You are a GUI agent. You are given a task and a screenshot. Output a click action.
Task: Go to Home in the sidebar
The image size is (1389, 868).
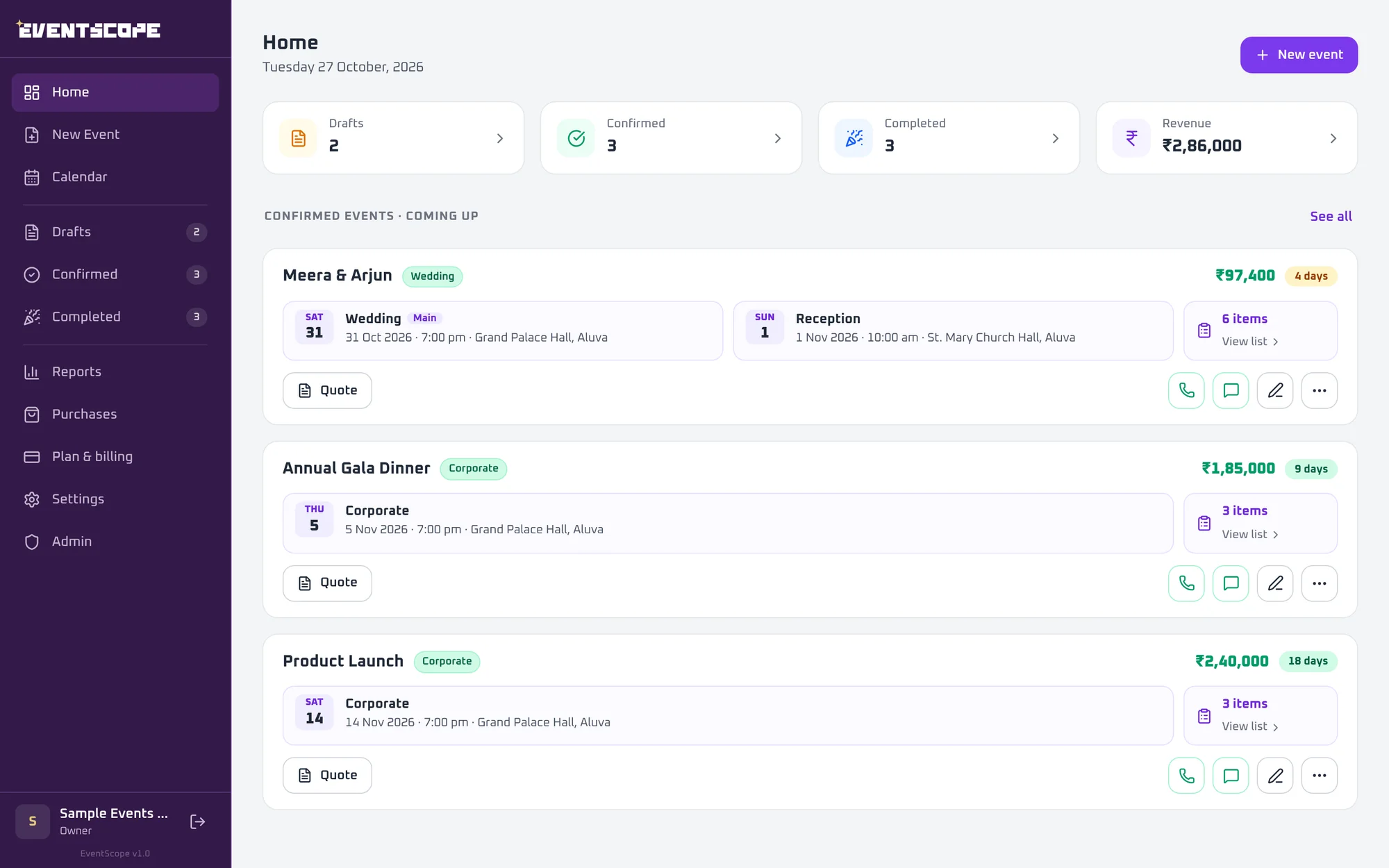pyautogui.click(x=115, y=92)
